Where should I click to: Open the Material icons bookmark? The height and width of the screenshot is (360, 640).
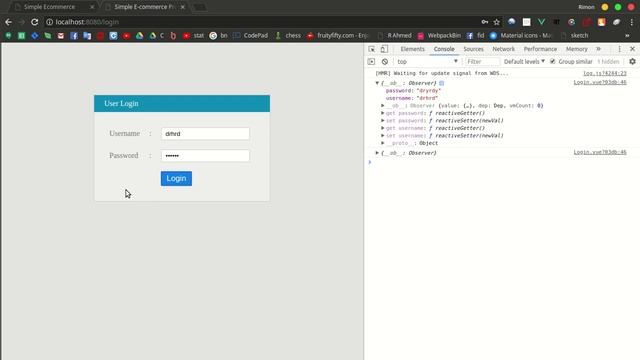coord(520,36)
